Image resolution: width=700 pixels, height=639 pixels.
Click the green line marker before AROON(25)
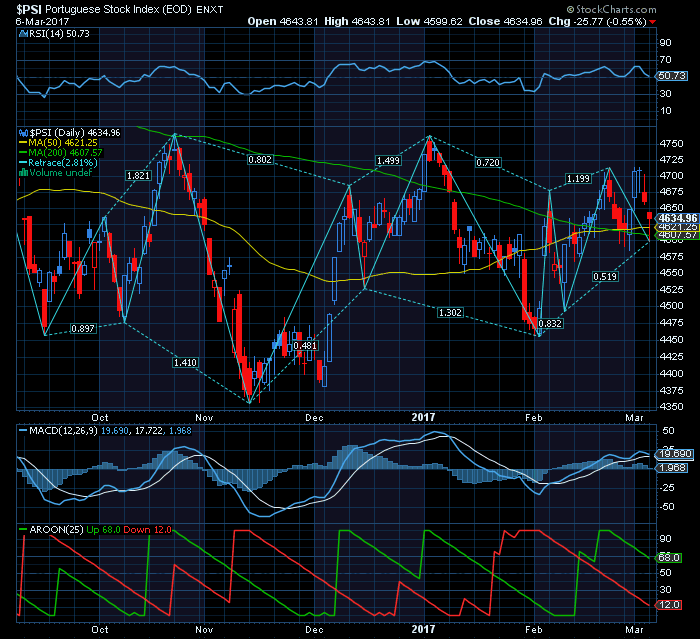23,530
